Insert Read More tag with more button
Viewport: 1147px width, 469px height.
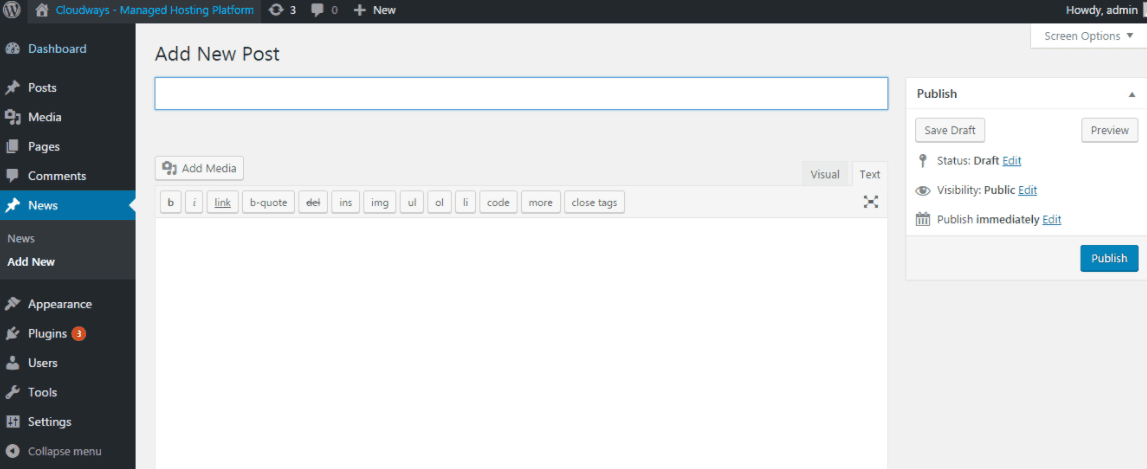(541, 203)
